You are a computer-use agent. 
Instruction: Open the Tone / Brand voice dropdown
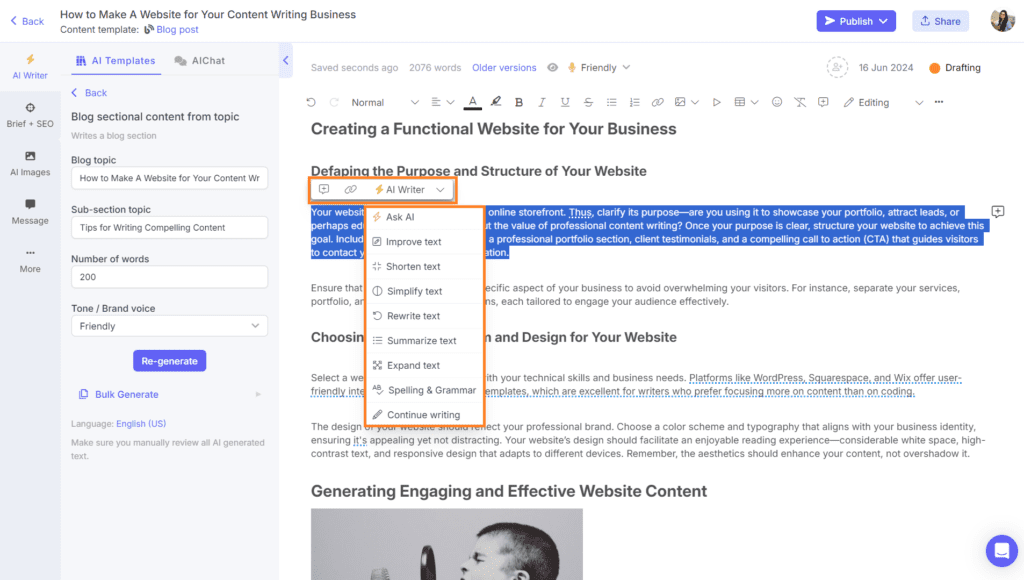(169, 326)
